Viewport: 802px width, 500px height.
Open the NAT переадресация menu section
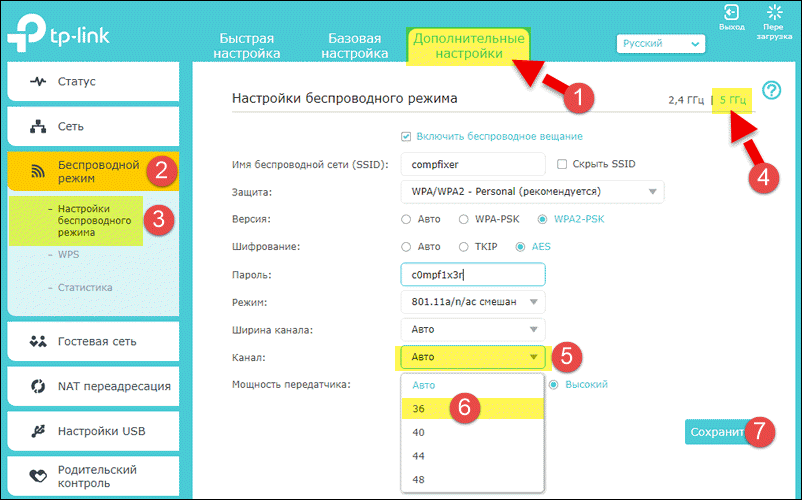pyautogui.click(x=93, y=386)
